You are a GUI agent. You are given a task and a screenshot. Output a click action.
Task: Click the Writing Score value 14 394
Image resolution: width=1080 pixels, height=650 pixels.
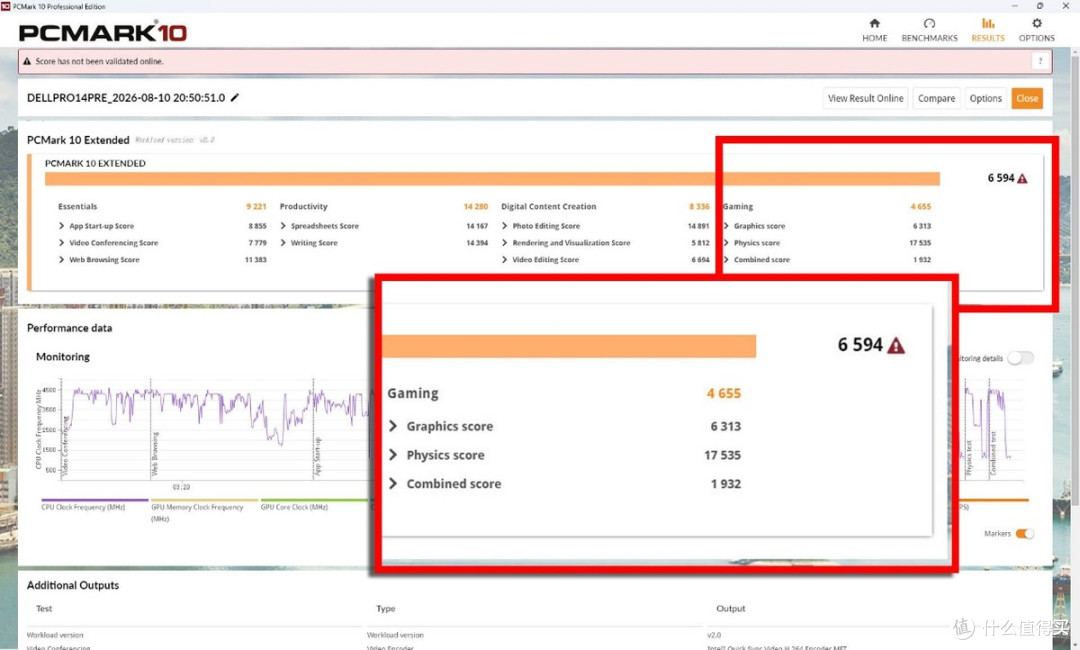(477, 242)
